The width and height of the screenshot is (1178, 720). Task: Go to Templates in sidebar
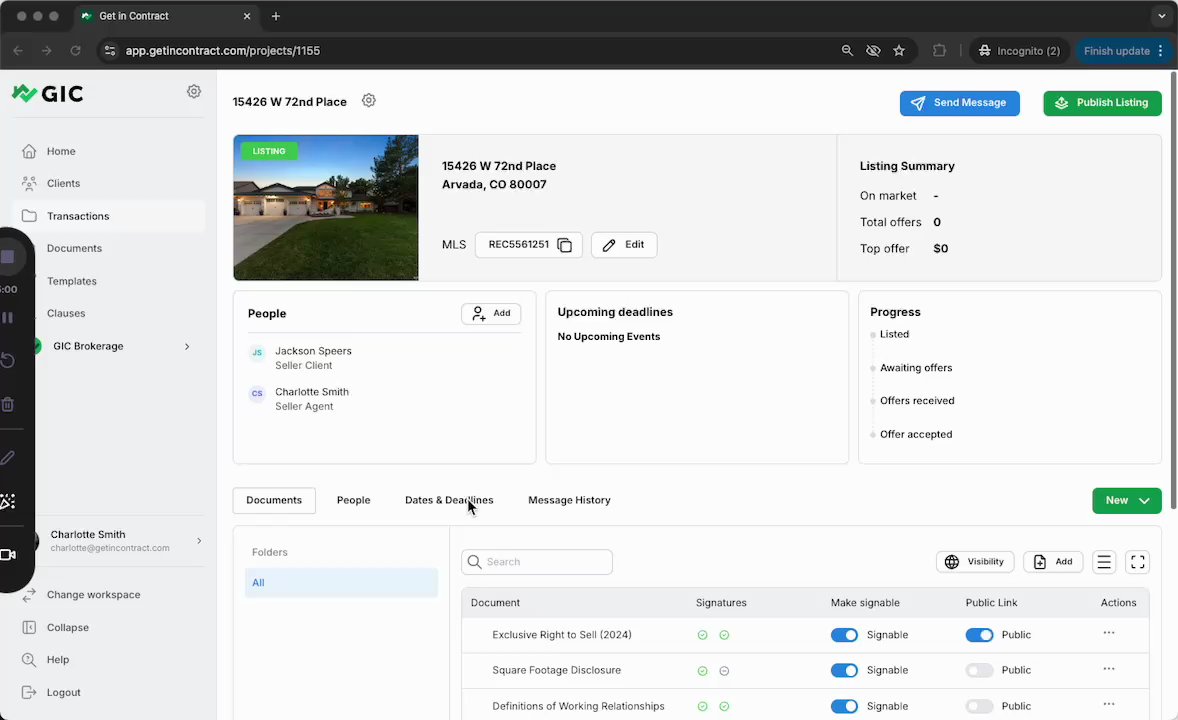click(x=72, y=281)
